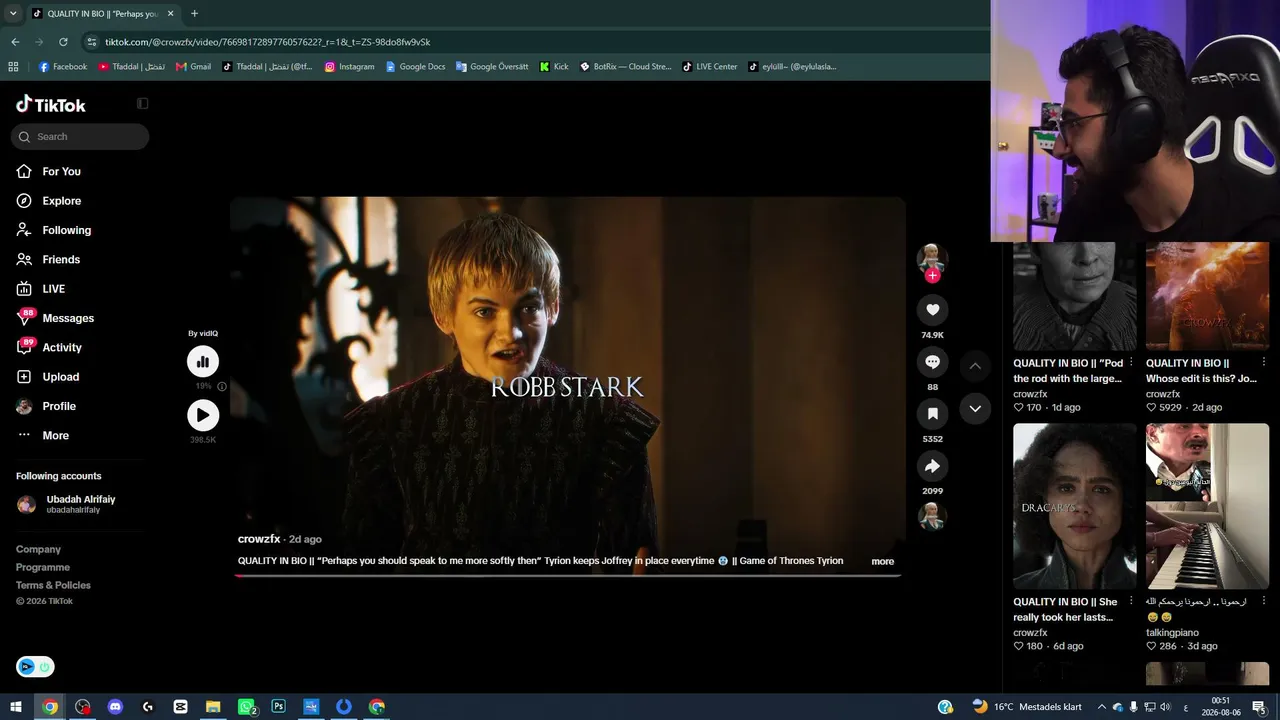This screenshot has height=720, width=1280.
Task: Open the LIVE Center bookmark
Action: (x=710, y=67)
